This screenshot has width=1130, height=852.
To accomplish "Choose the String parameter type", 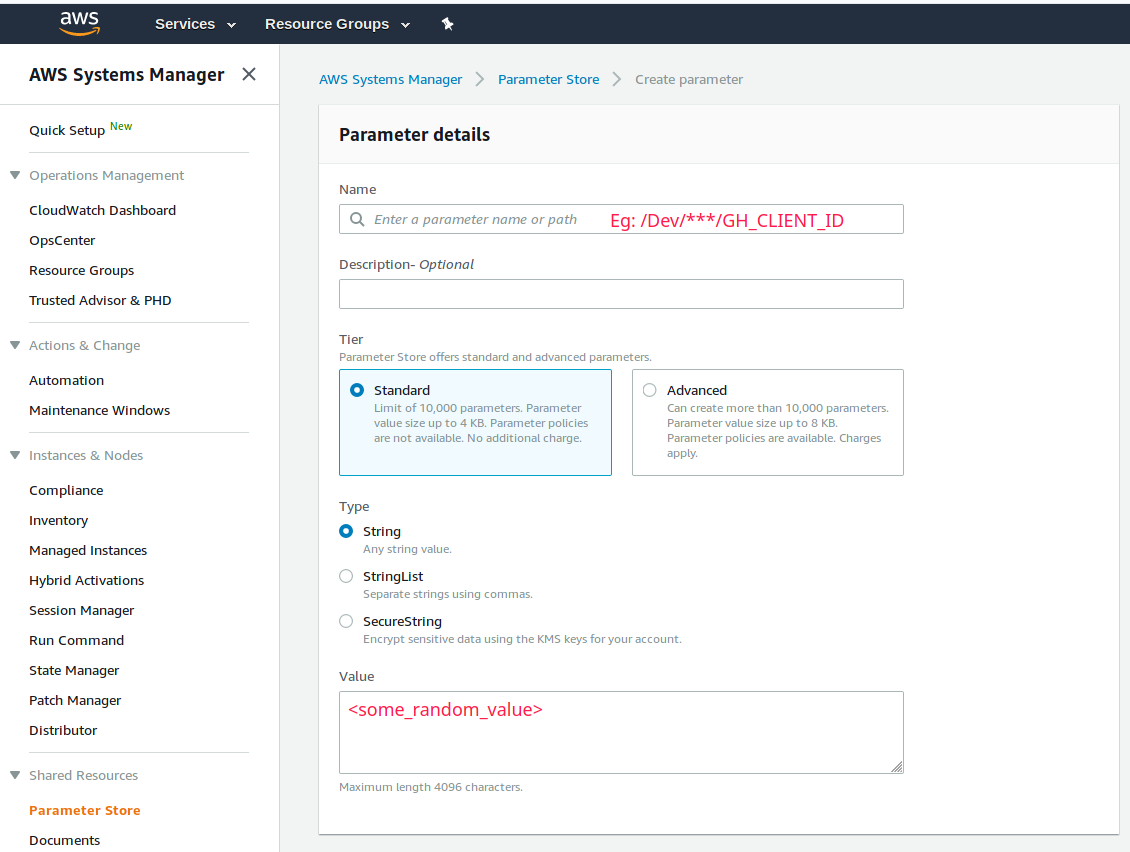I will click(x=346, y=531).
